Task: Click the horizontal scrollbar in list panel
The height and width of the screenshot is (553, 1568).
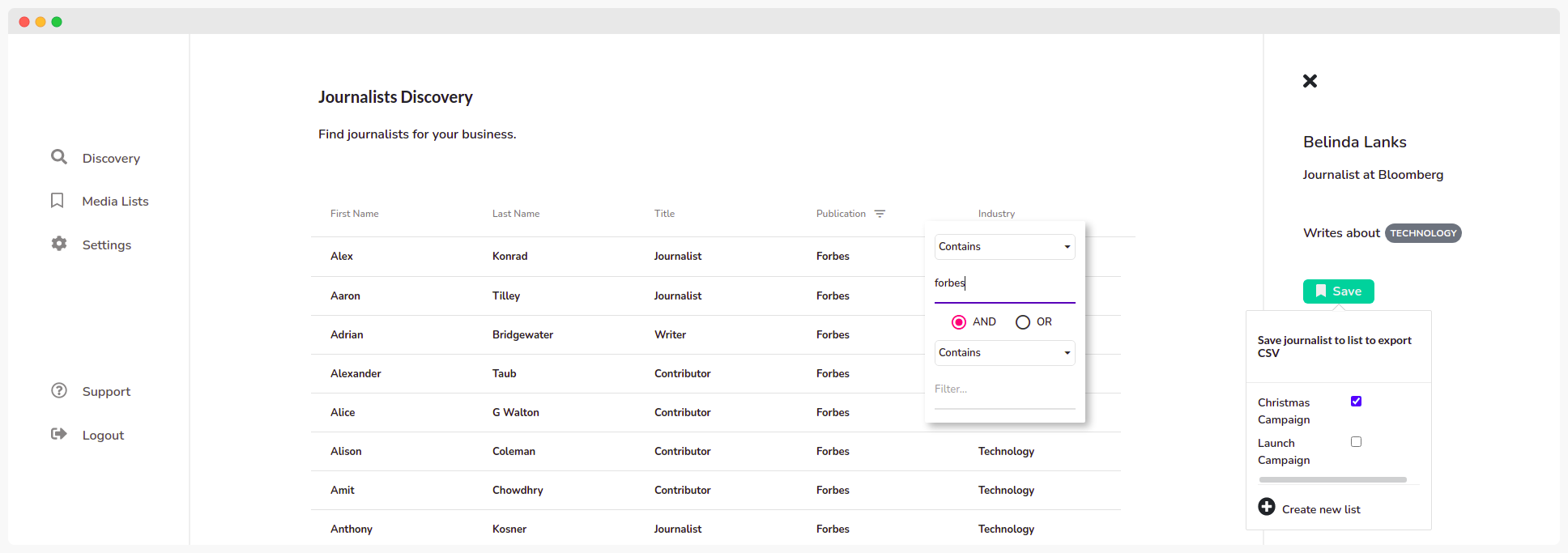Action: point(1332,480)
